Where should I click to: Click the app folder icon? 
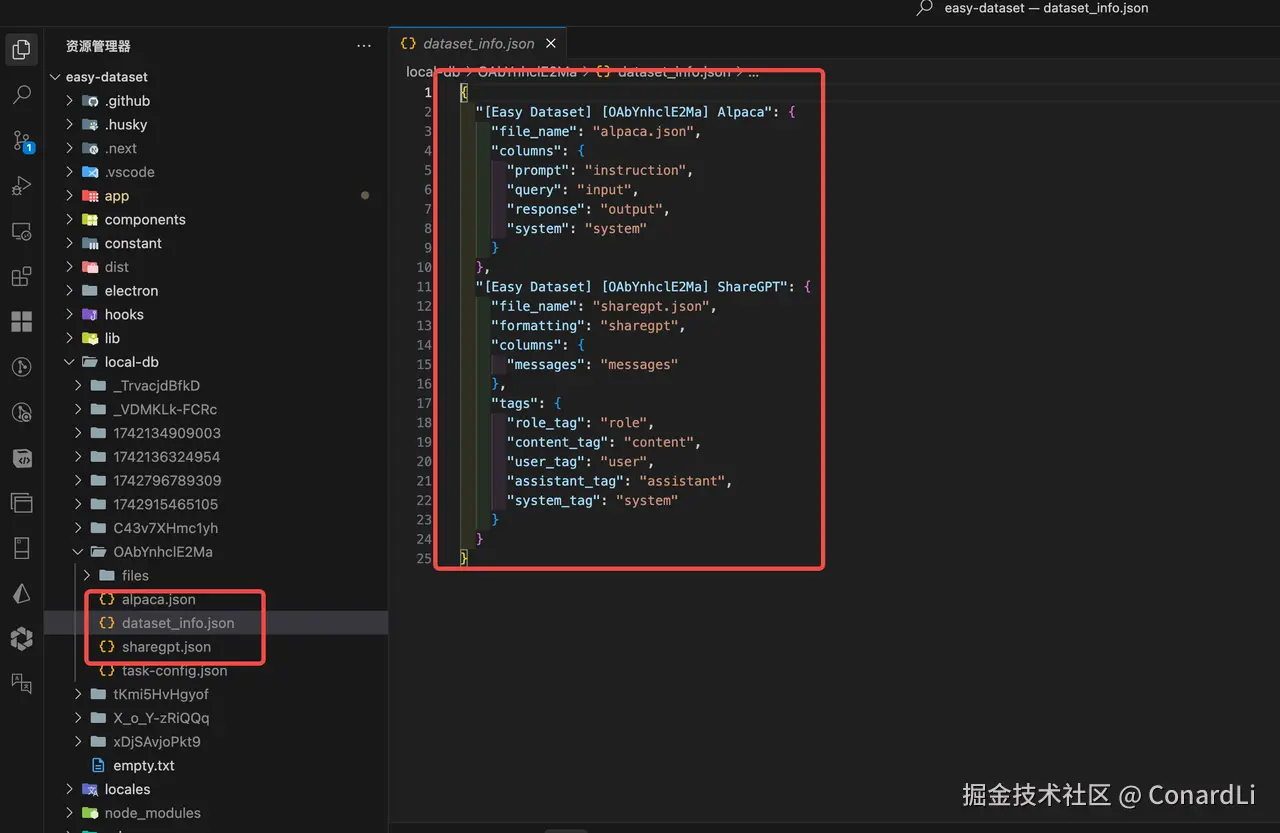[90, 196]
